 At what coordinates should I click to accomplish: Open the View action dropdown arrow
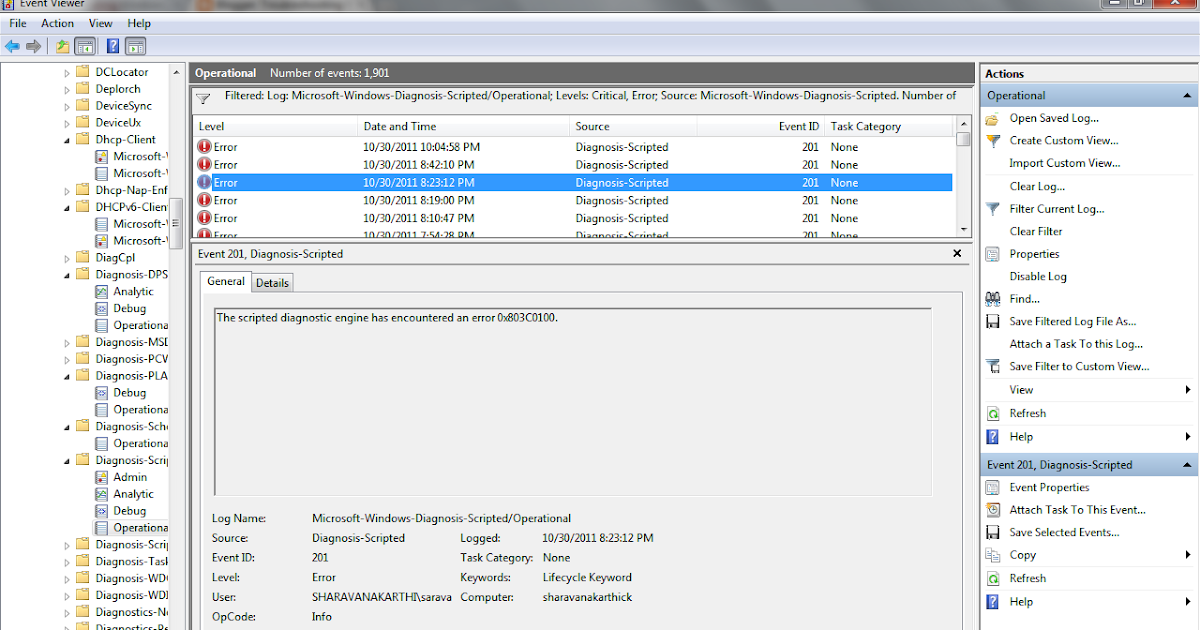click(1186, 390)
